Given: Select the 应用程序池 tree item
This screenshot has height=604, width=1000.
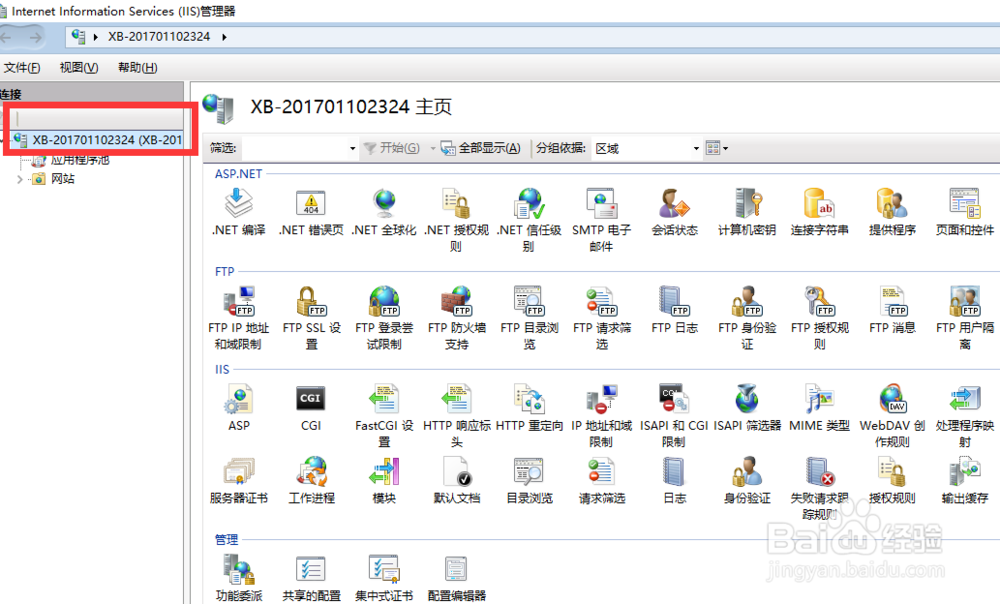Looking at the screenshot, I should [80, 160].
